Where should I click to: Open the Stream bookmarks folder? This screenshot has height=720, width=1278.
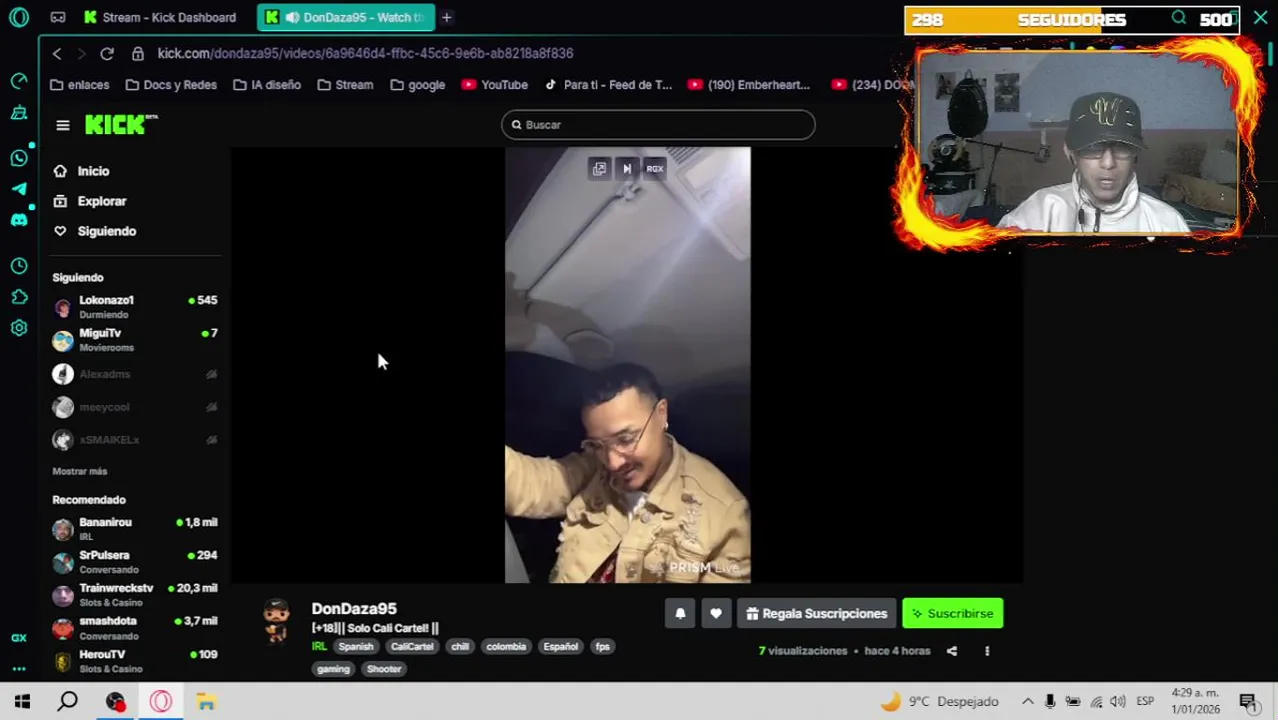click(345, 85)
